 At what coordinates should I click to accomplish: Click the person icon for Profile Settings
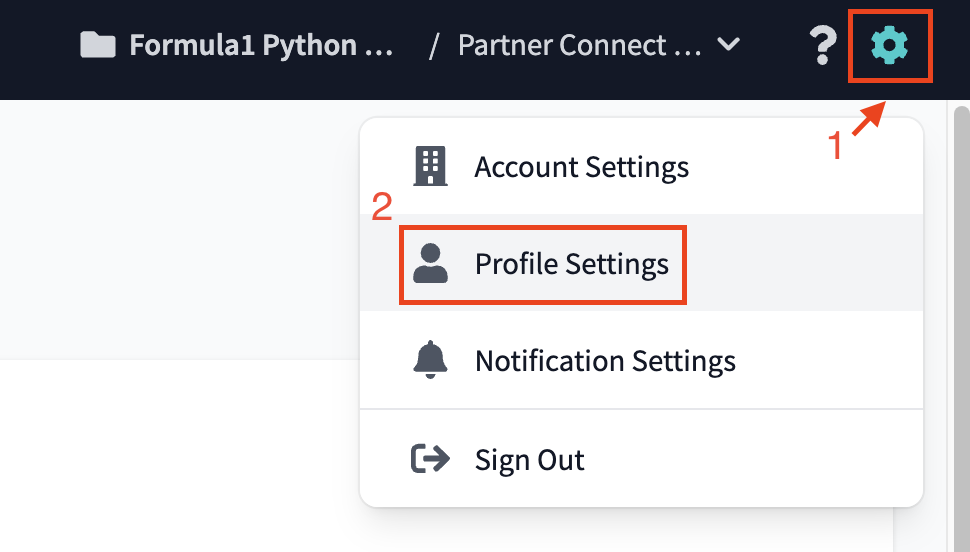[430, 264]
